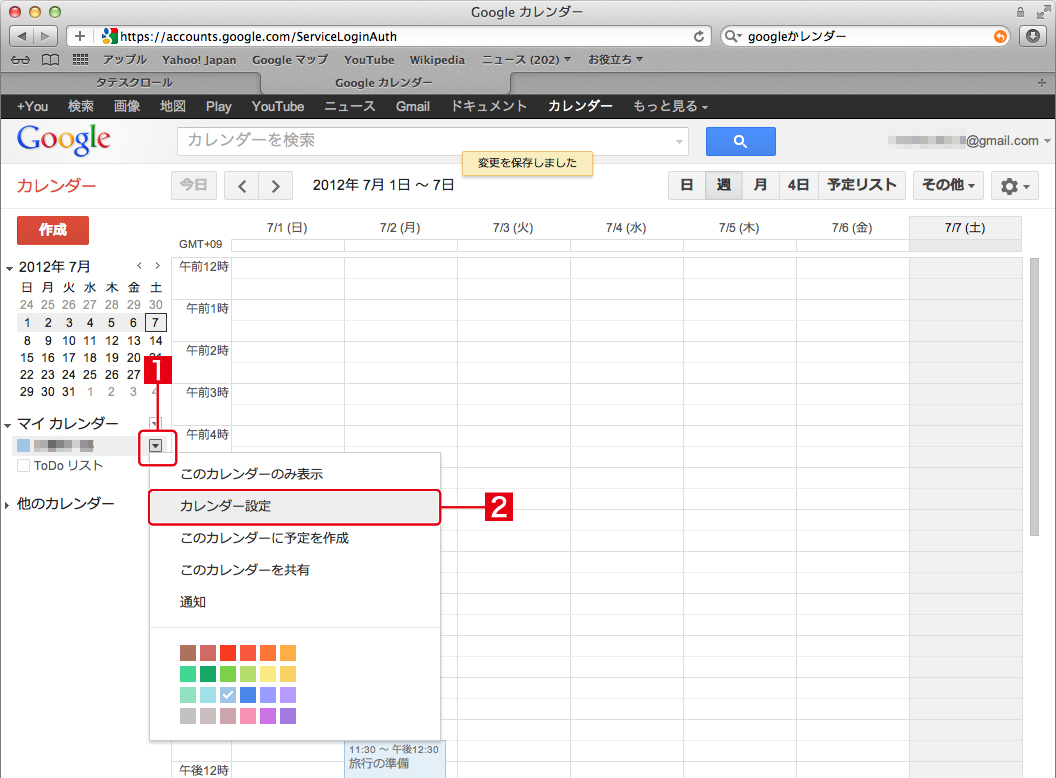1056x778 pixels.
Task: Pick the brown color swatch
Action: click(x=188, y=653)
